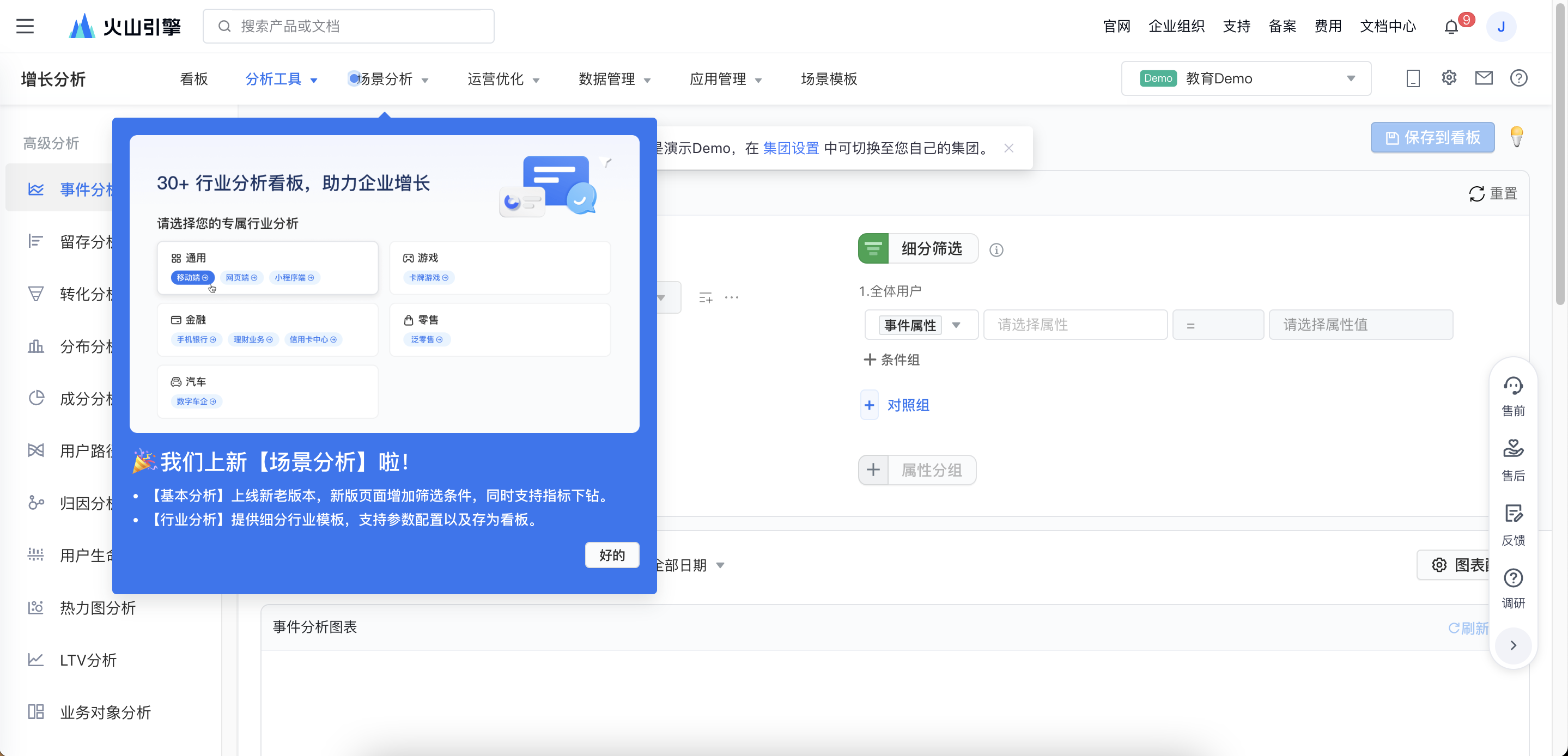Image resolution: width=1568 pixels, height=756 pixels.
Task: Open the mail envelope icon
Action: click(1484, 78)
